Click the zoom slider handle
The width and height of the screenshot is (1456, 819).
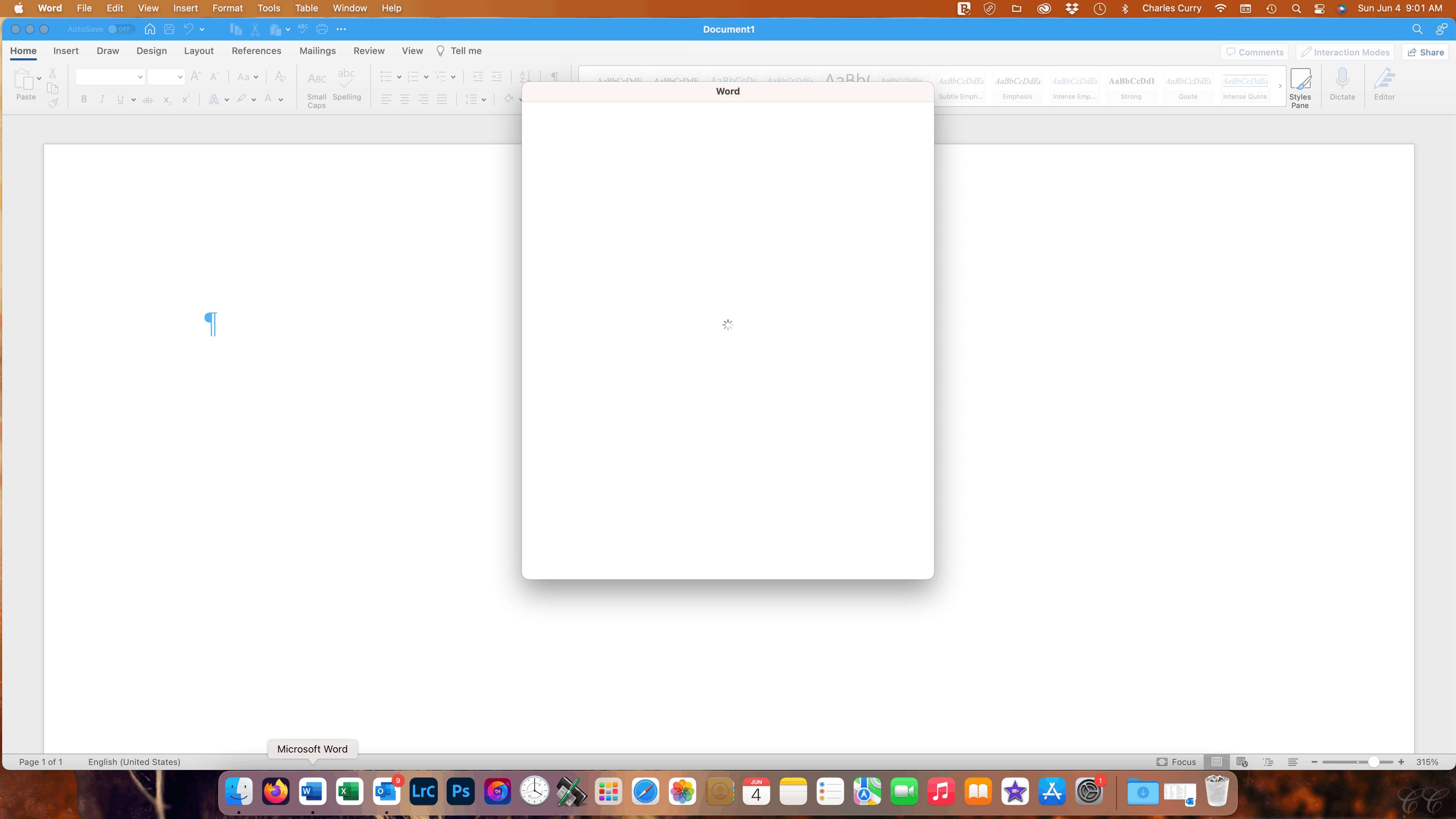pos(1374,762)
